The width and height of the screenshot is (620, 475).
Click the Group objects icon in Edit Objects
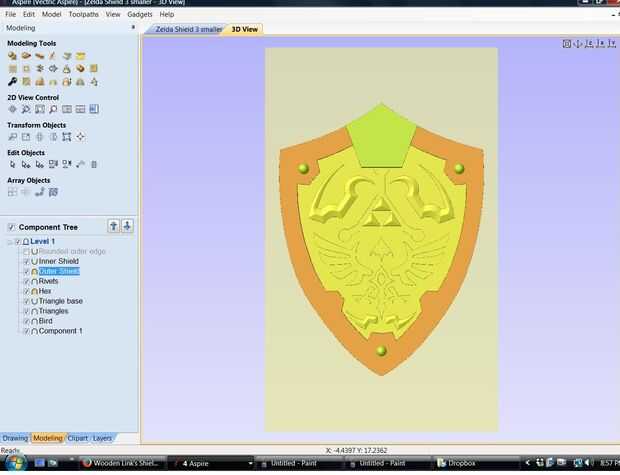53,165
